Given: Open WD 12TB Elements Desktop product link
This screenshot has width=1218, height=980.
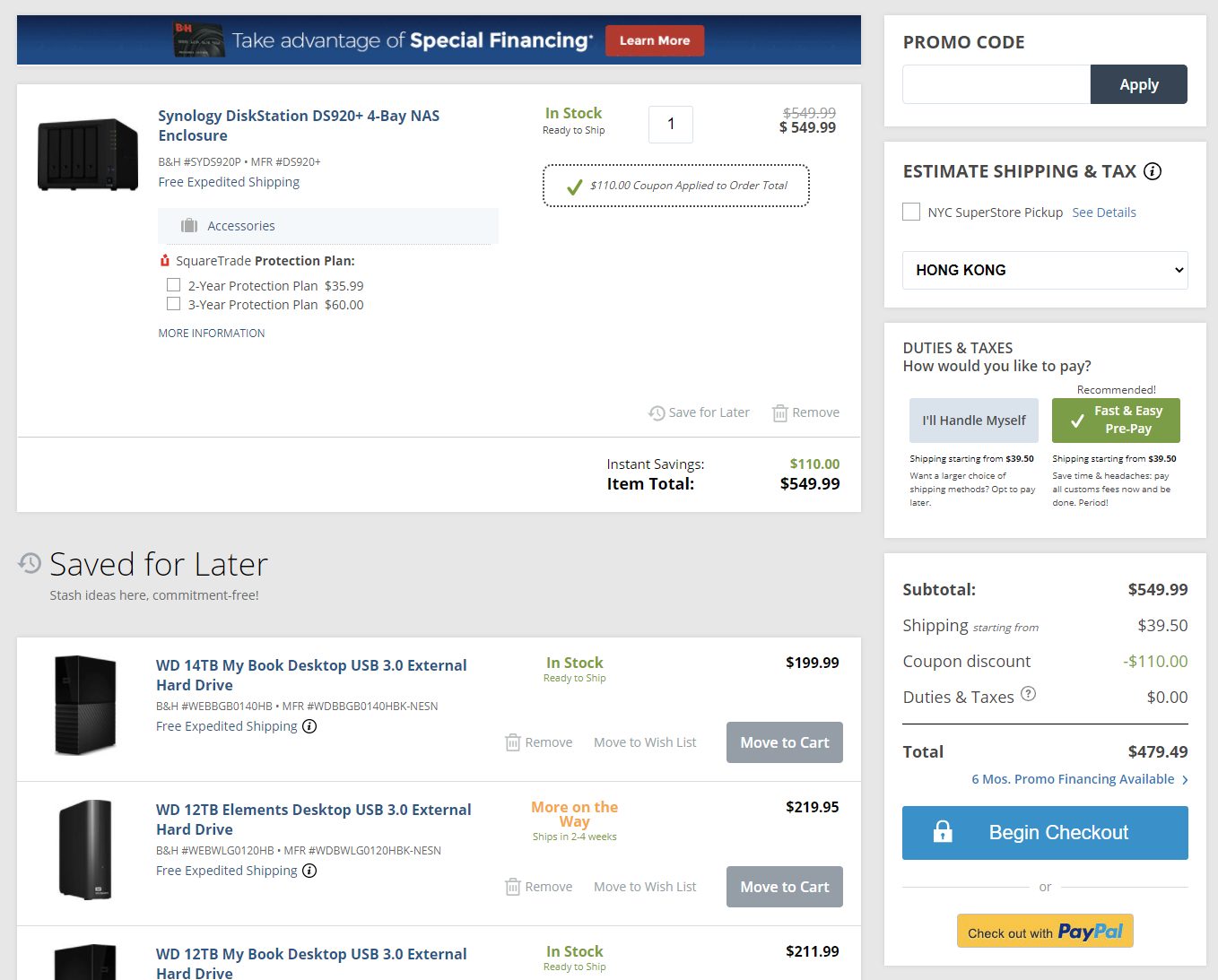Looking at the screenshot, I should tap(314, 820).
